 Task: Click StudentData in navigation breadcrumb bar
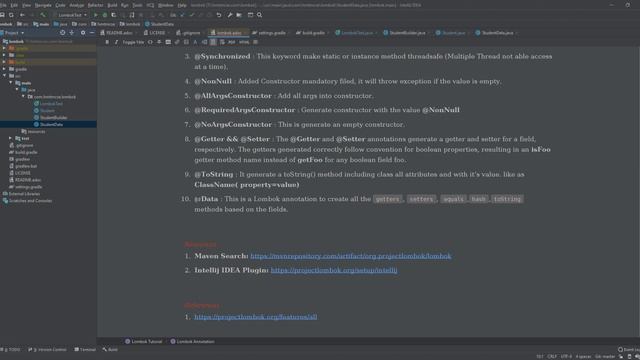click(x=160, y=24)
